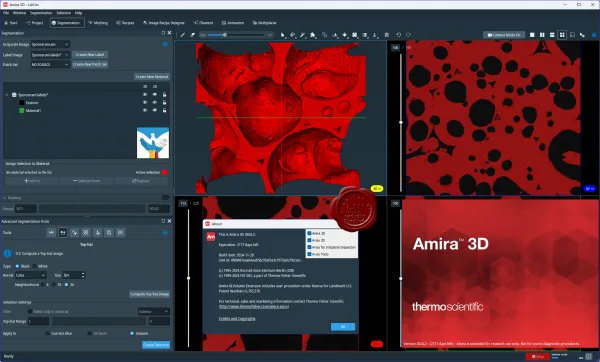Set neighborhood to 18
The image size is (600, 362).
pos(54,285)
